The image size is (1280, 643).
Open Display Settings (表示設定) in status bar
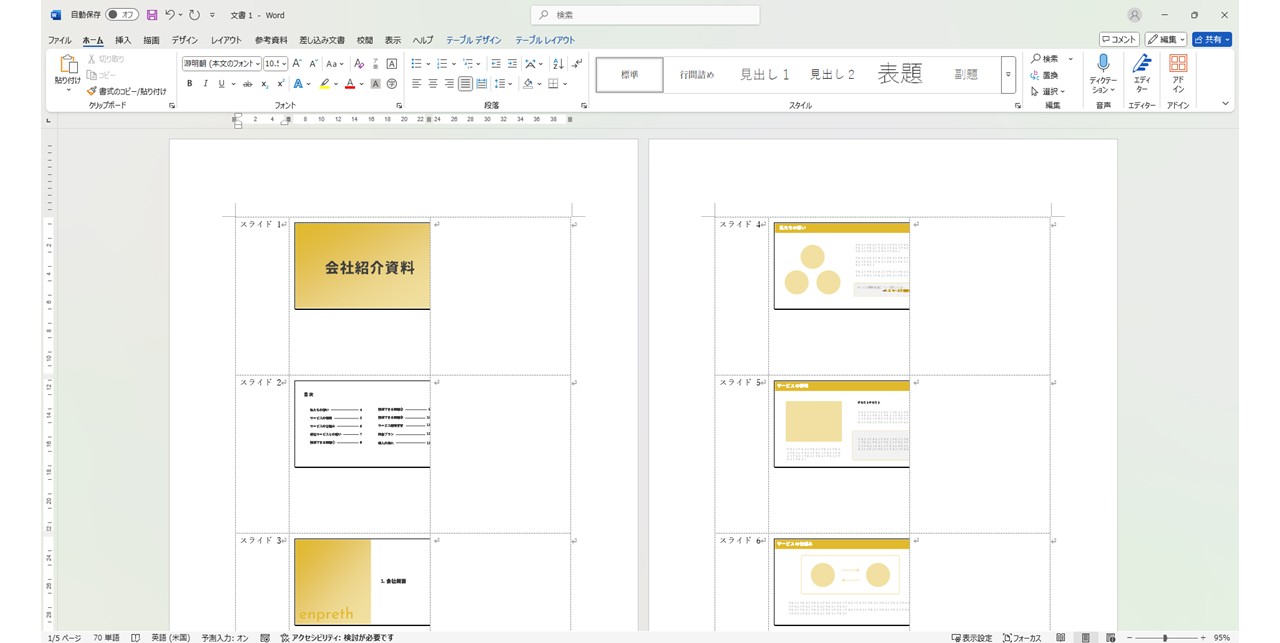click(x=972, y=637)
